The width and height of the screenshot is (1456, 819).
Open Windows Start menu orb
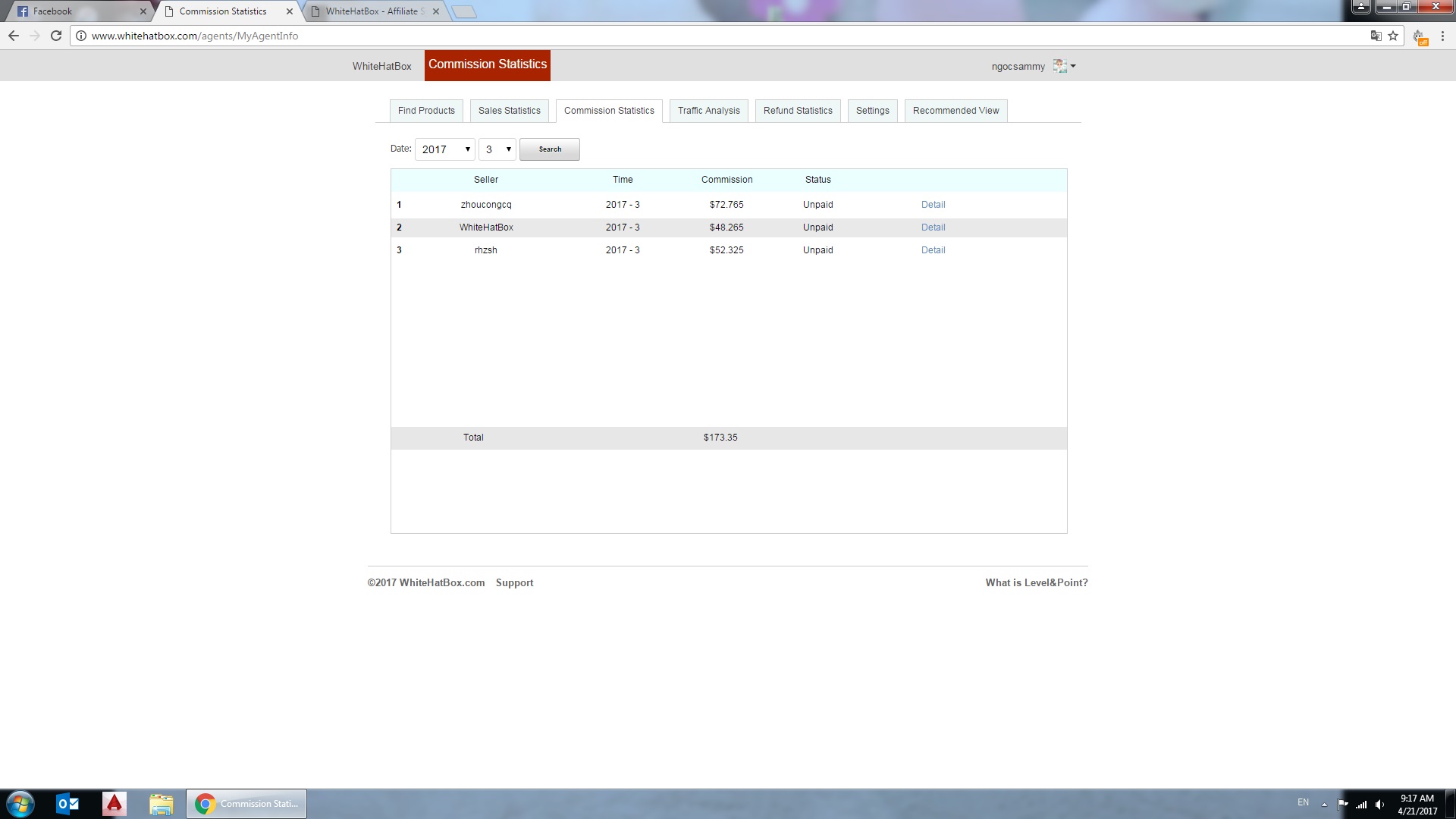click(20, 804)
